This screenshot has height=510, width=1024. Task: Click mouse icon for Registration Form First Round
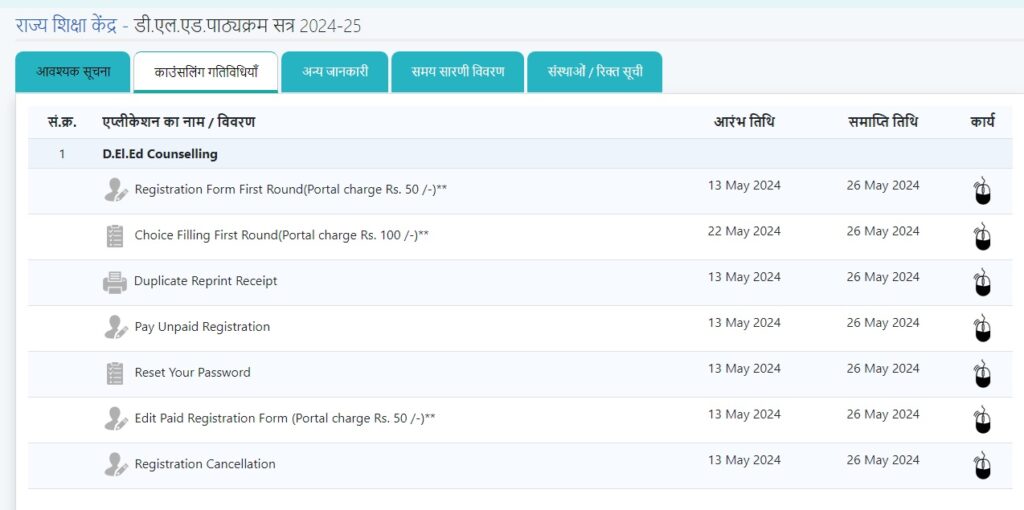(982, 191)
